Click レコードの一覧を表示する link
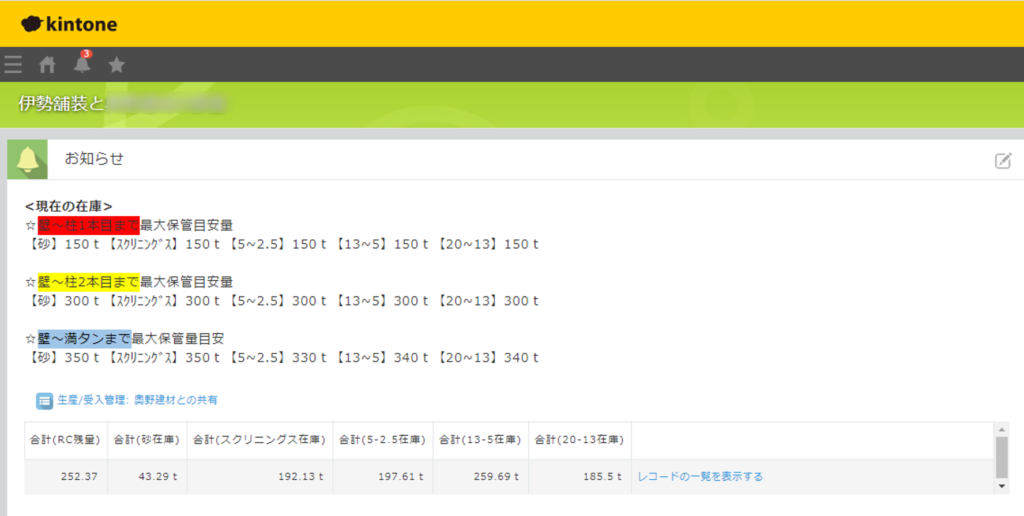The width and height of the screenshot is (1024, 516). point(700,476)
